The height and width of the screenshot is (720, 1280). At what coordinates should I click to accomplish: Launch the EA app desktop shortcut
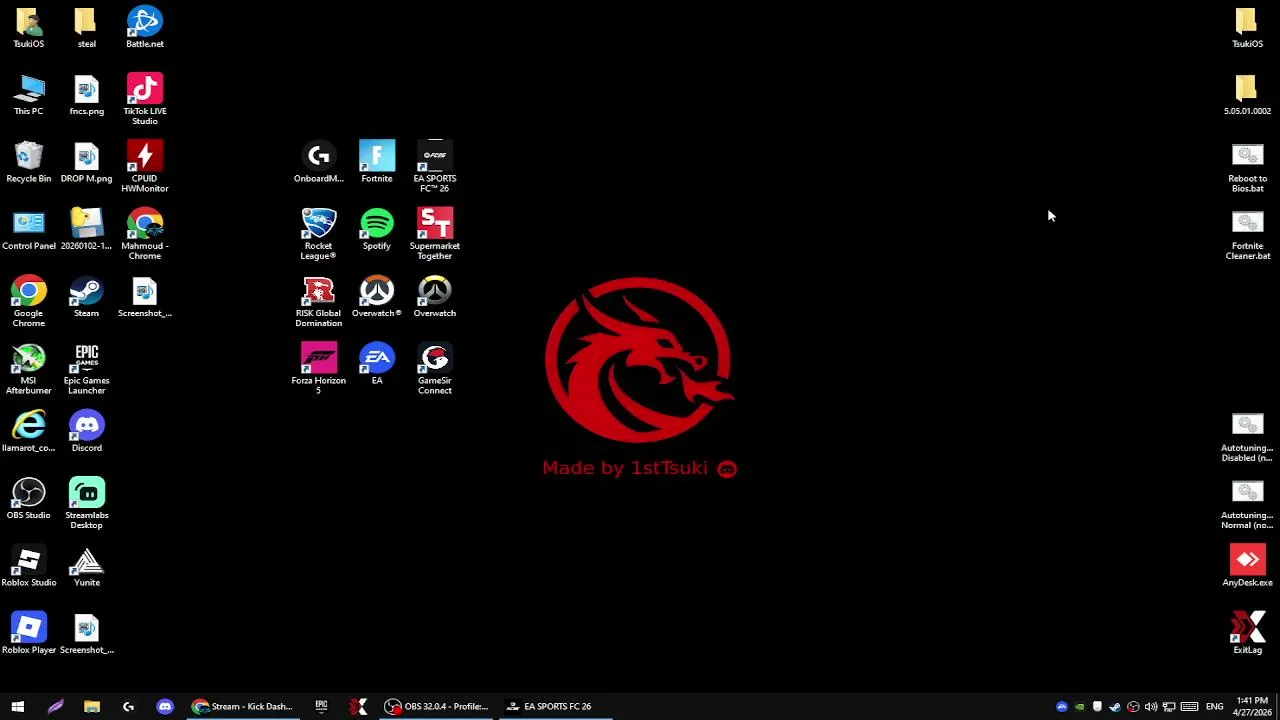pyautogui.click(x=377, y=364)
